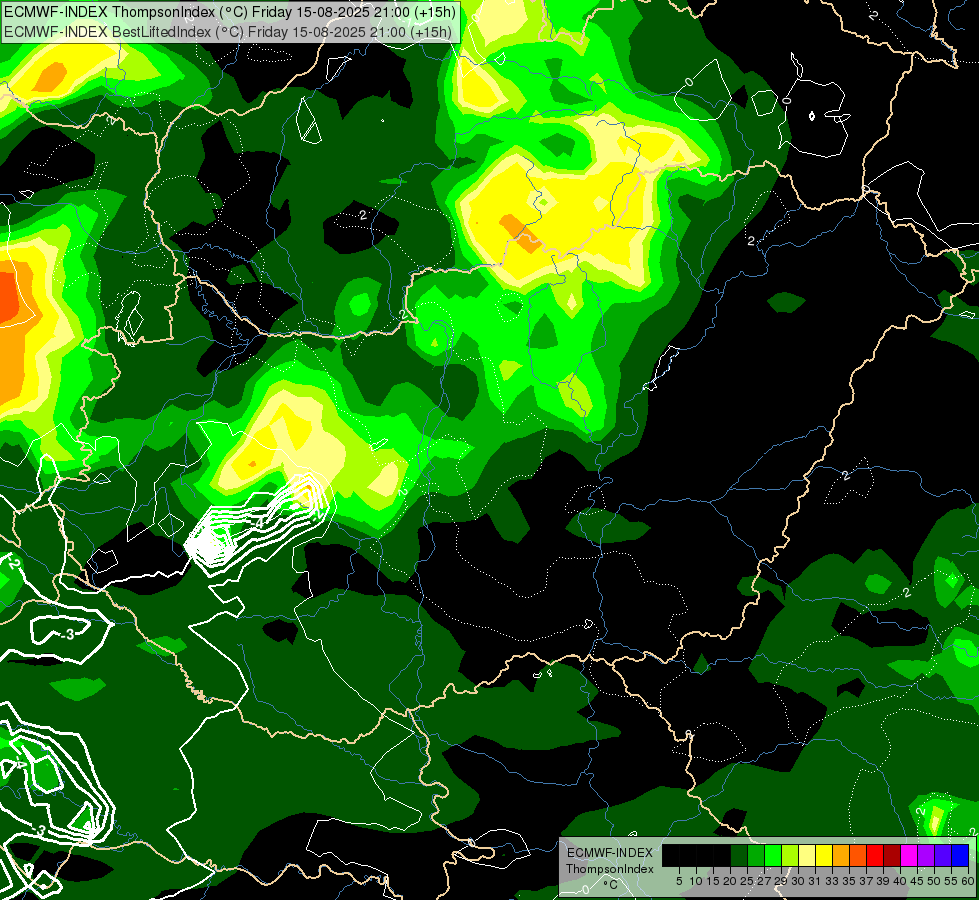Click the 'ECMWF-INDEX' label in the legend

pos(609,853)
